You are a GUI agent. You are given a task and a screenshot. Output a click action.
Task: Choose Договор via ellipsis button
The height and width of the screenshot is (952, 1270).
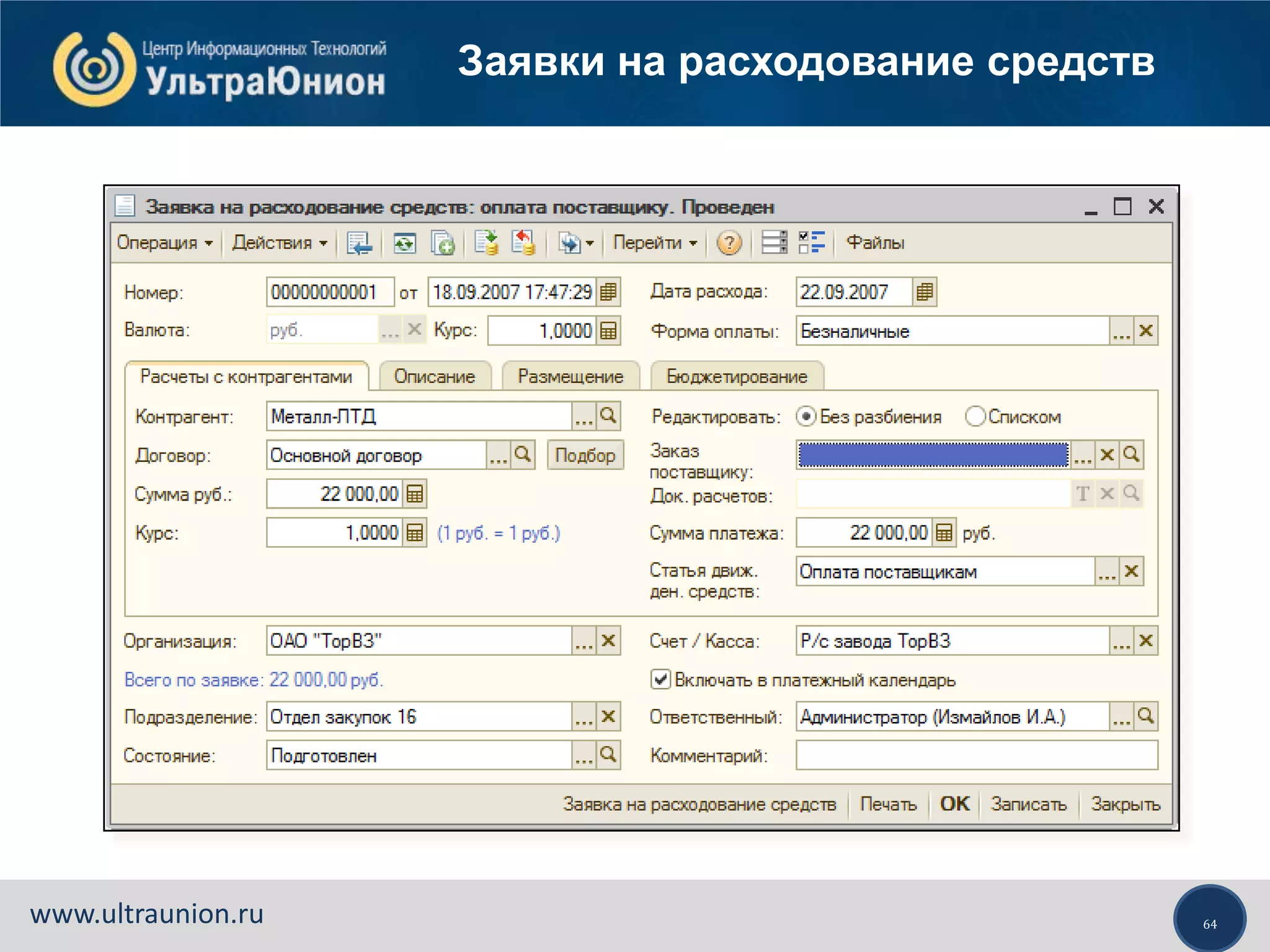tap(498, 455)
